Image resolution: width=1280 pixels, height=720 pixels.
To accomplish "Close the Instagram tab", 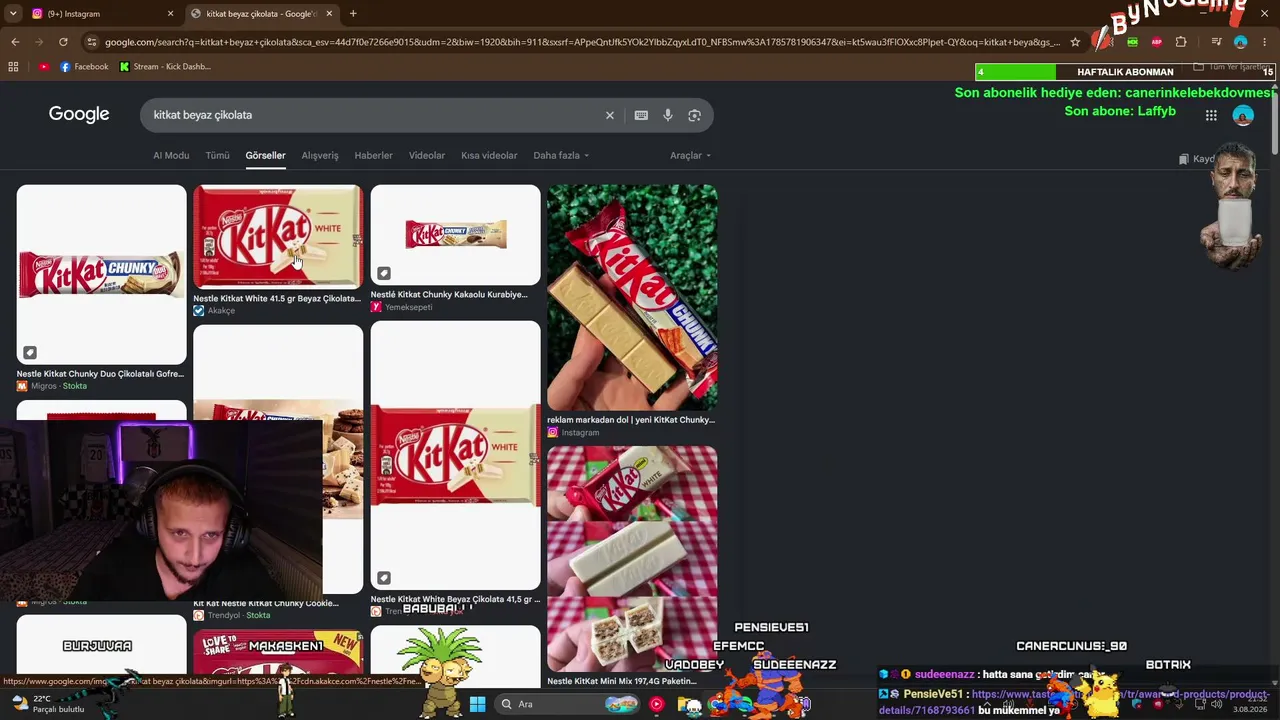I will tap(170, 14).
